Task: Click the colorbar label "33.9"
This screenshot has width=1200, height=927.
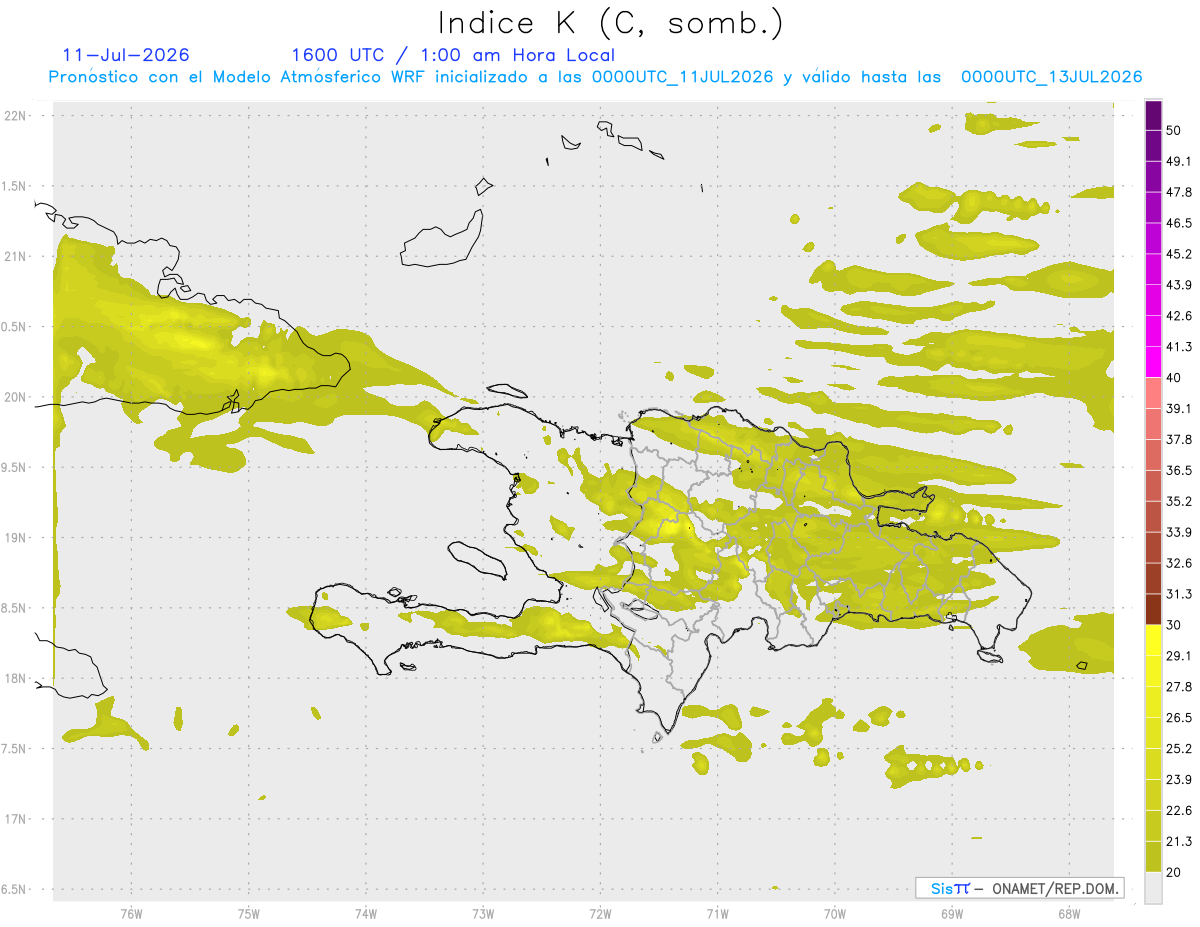Action: pyautogui.click(x=1179, y=533)
